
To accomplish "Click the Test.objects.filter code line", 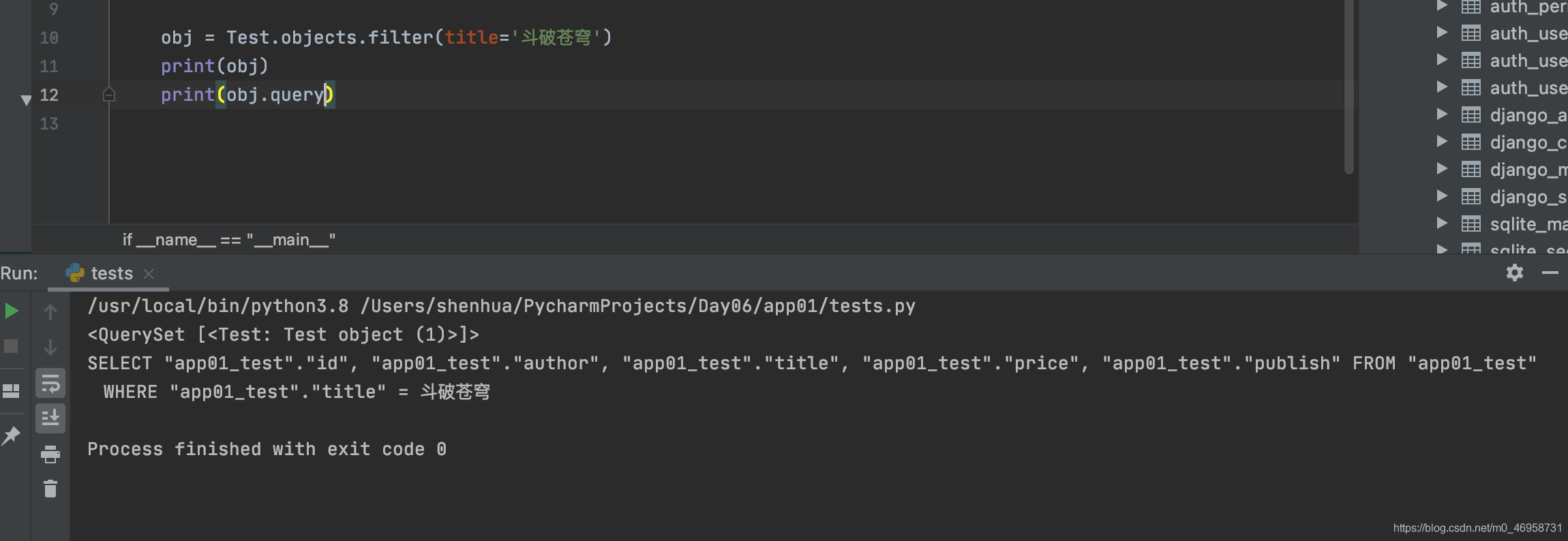I will click(x=387, y=37).
